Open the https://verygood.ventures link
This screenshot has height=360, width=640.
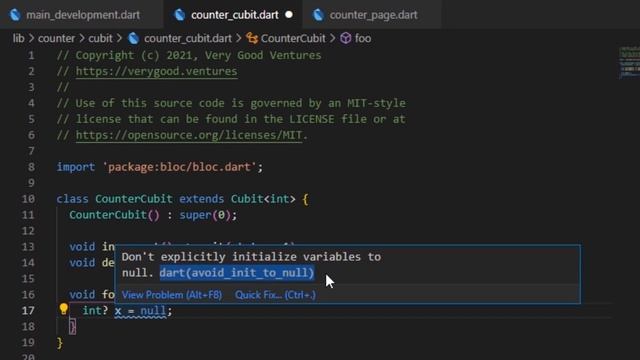coord(156,71)
